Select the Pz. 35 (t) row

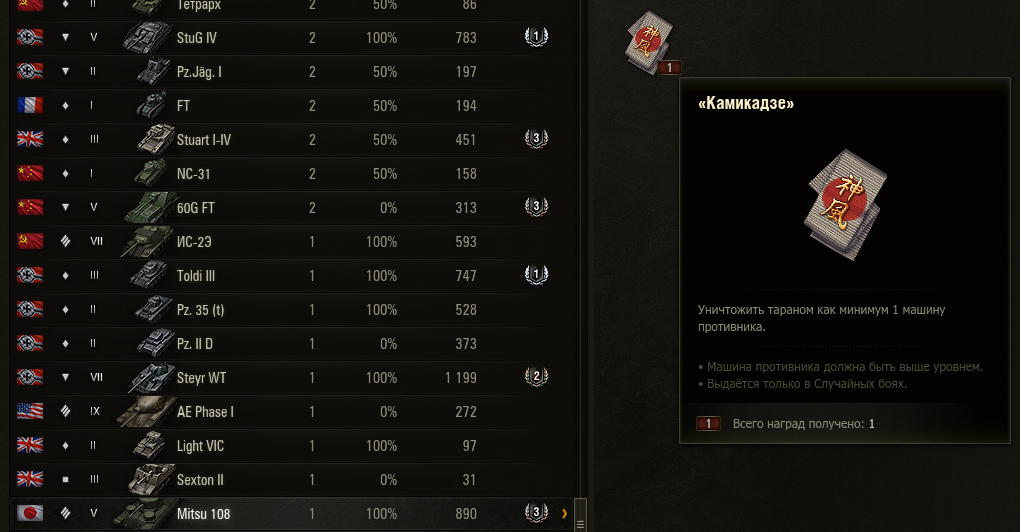291,310
